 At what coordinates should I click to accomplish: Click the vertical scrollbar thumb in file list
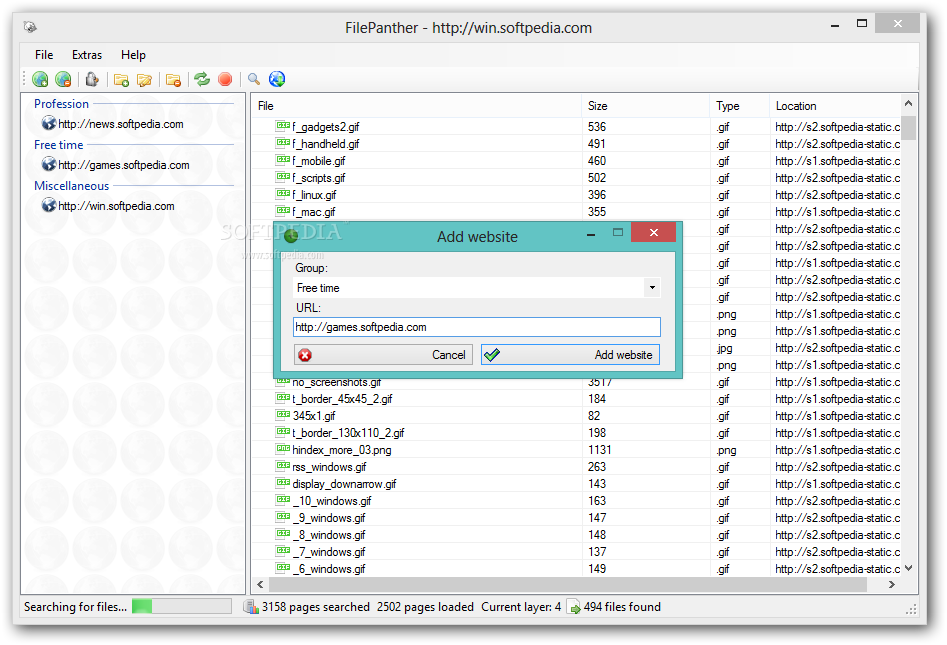[x=908, y=127]
